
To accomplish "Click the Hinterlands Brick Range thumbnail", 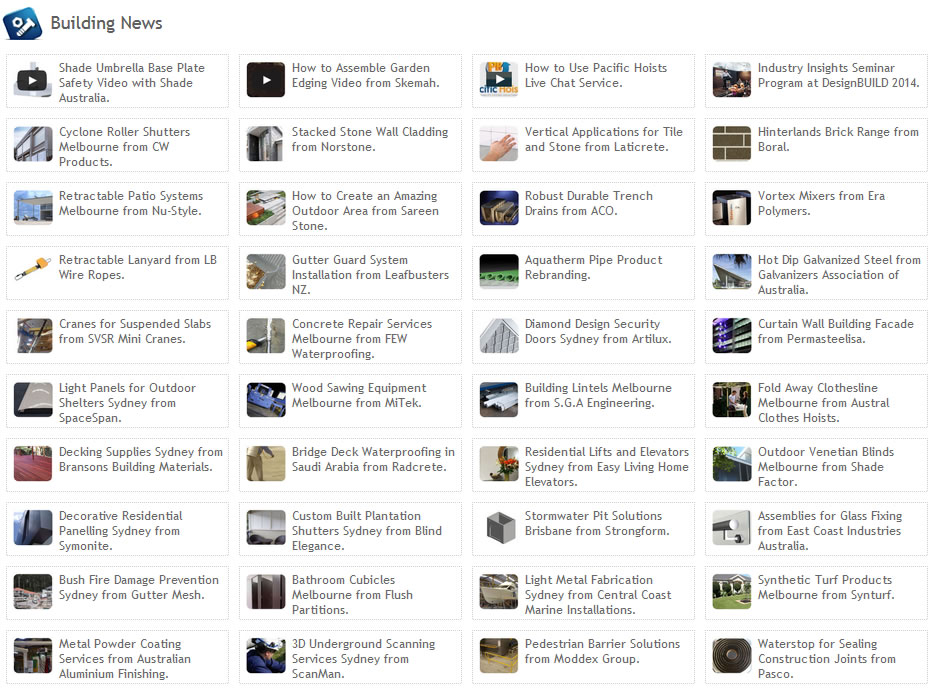I will 732,144.
